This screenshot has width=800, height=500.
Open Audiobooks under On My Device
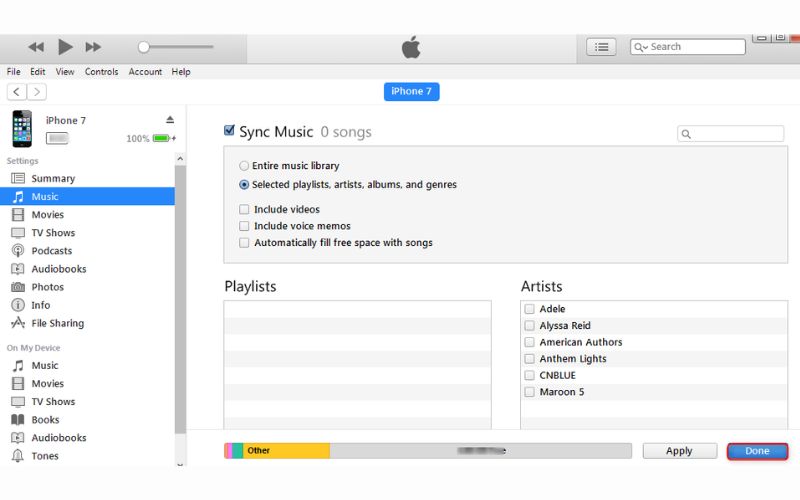click(x=87, y=438)
